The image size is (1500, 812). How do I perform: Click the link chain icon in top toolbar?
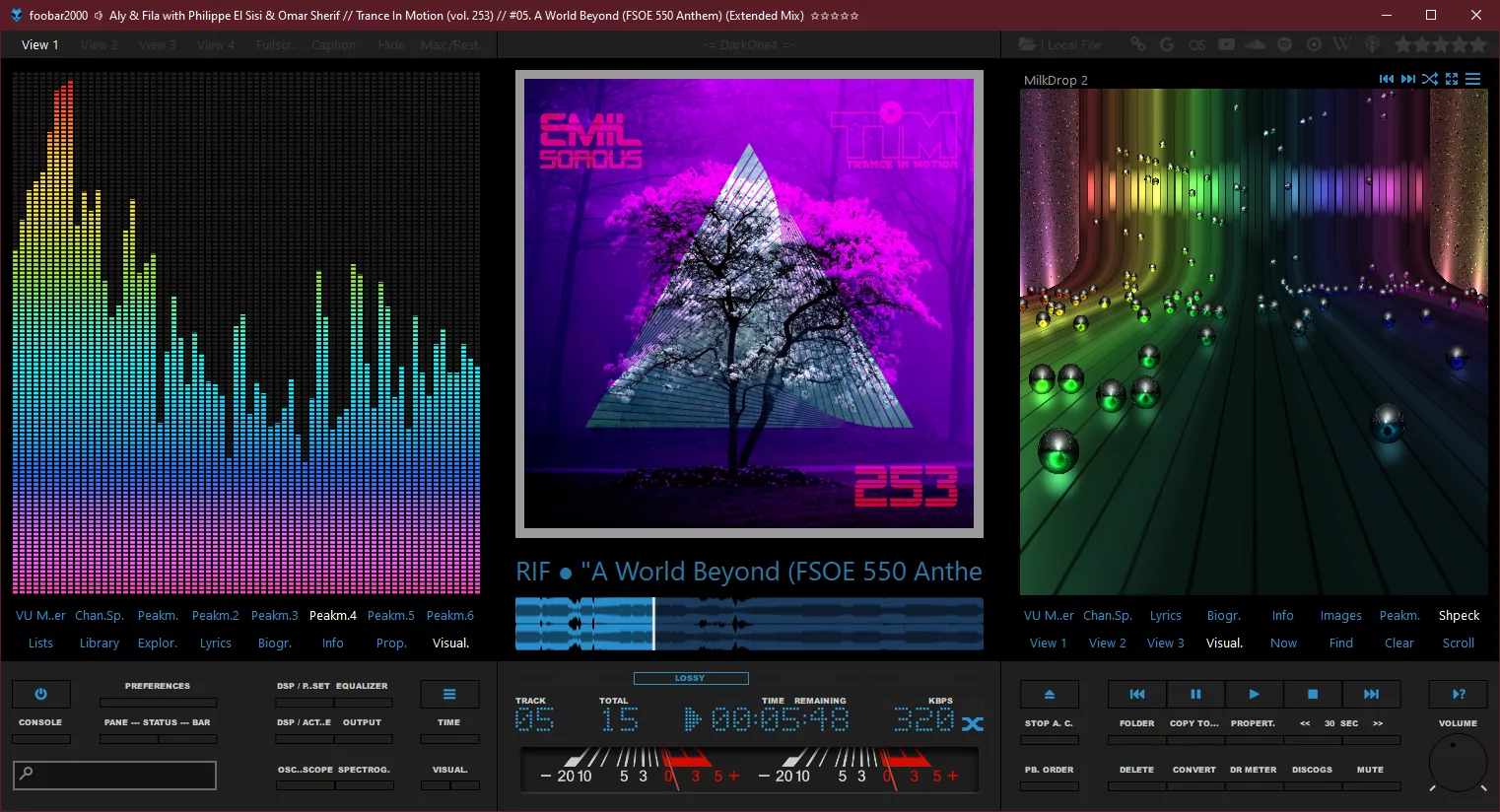tap(1138, 44)
